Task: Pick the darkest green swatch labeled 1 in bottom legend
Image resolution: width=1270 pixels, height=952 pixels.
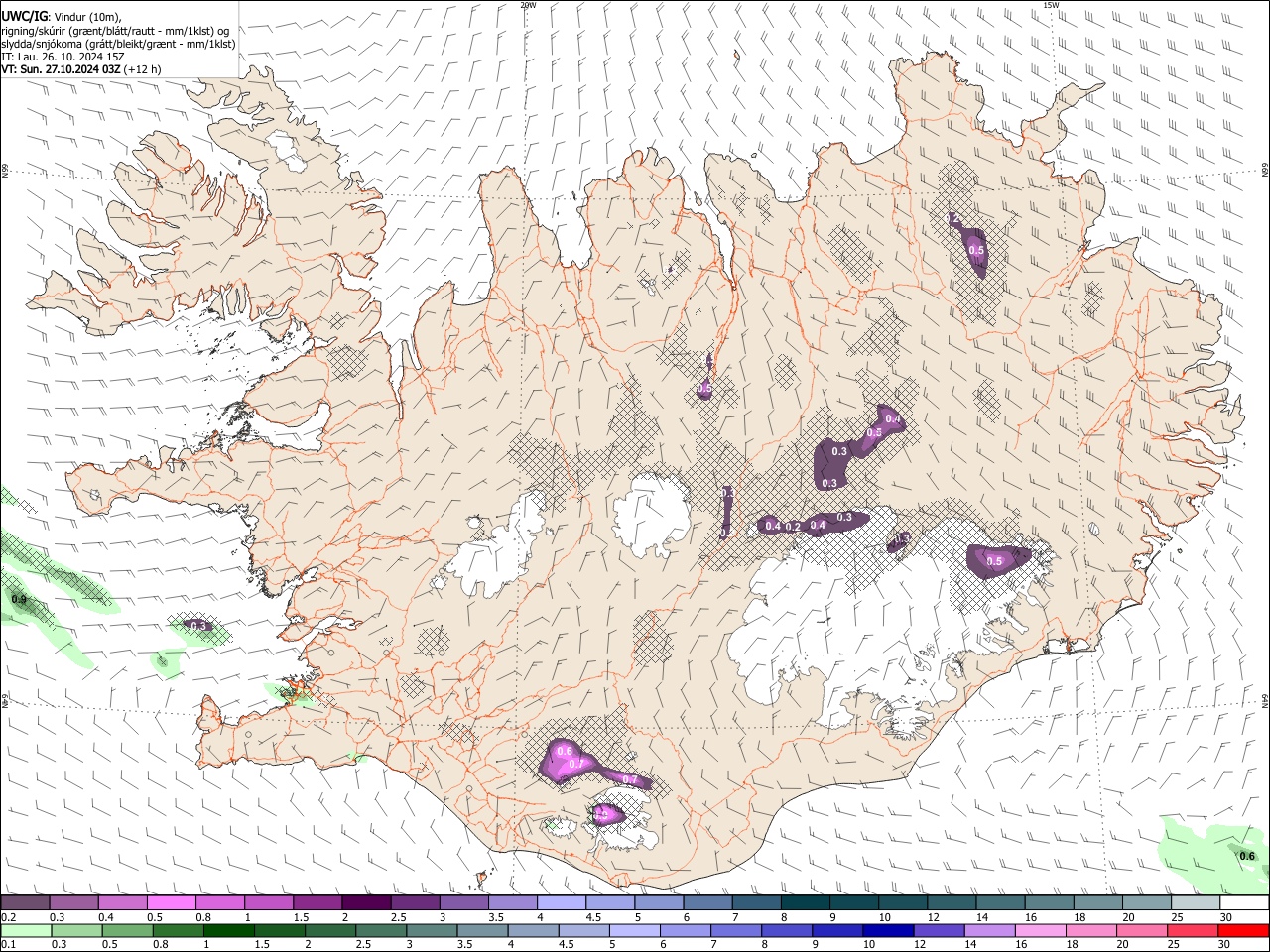Action: coord(228,930)
